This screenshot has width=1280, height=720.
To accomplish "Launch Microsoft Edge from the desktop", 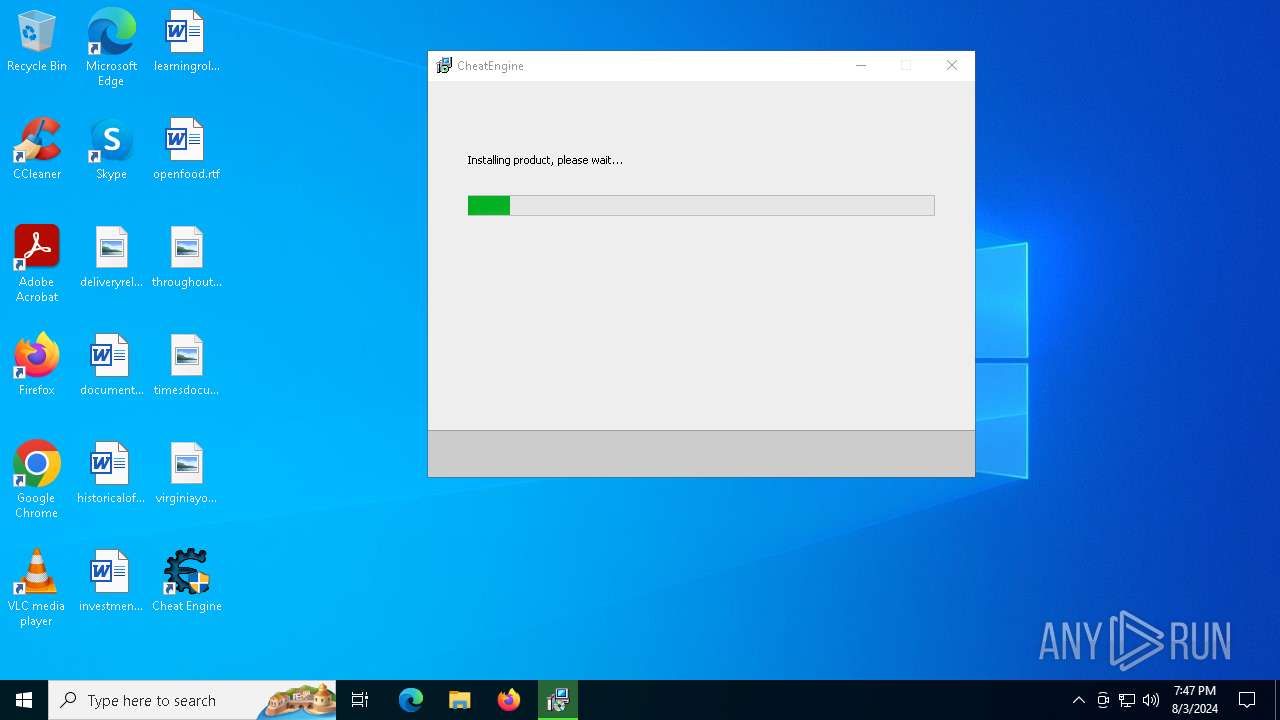I will [x=111, y=47].
